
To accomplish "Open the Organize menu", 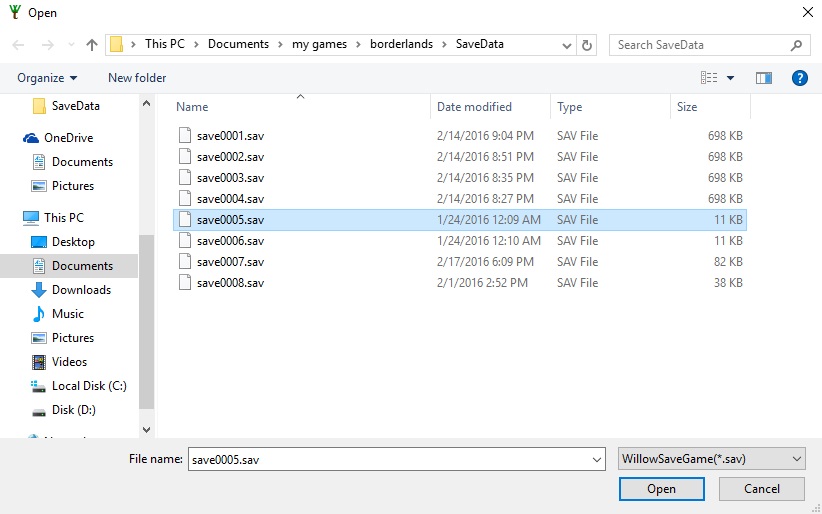I will [x=46, y=78].
